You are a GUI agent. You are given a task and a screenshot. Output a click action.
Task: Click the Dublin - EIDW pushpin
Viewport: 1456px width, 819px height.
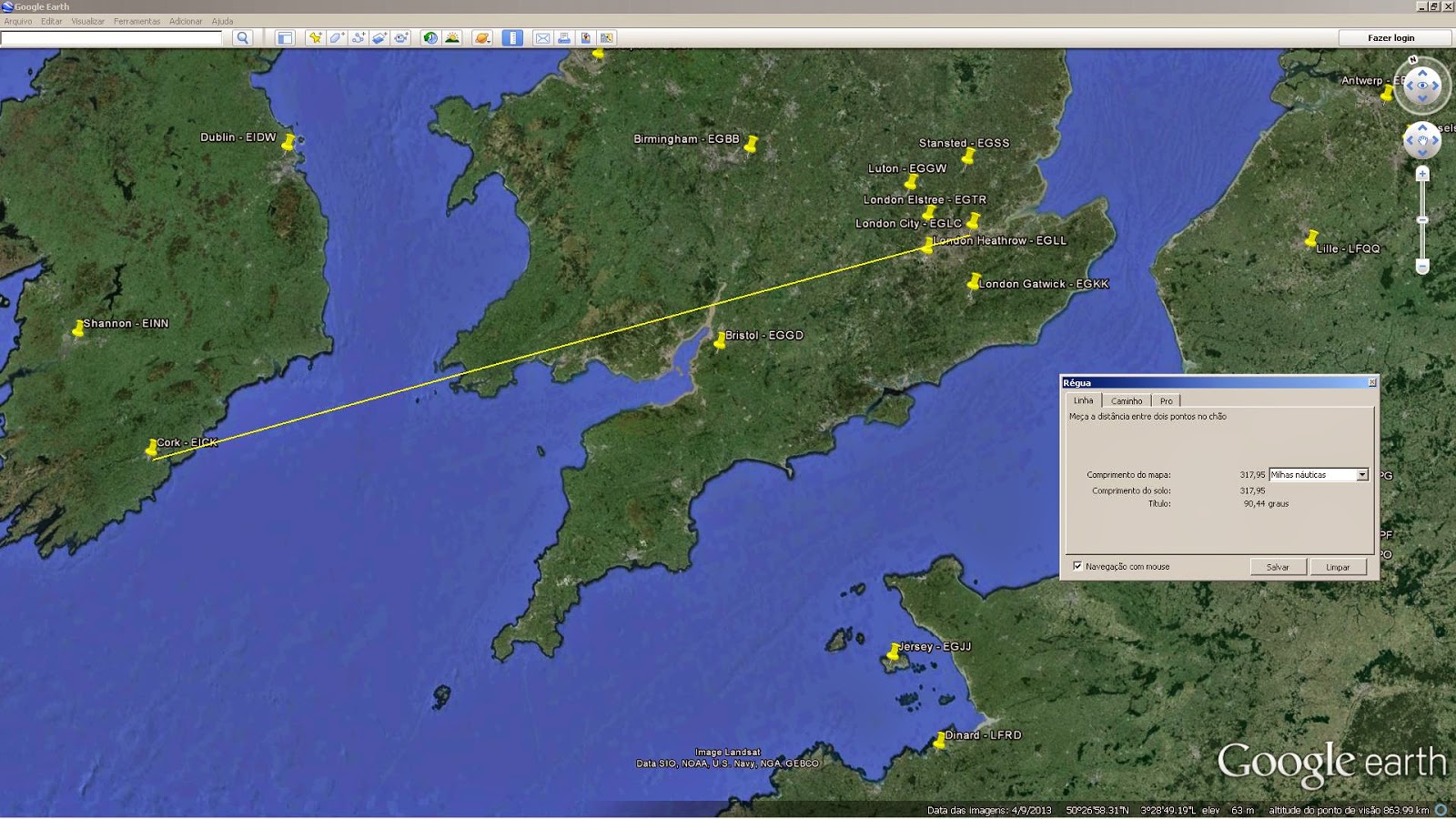coord(288,142)
